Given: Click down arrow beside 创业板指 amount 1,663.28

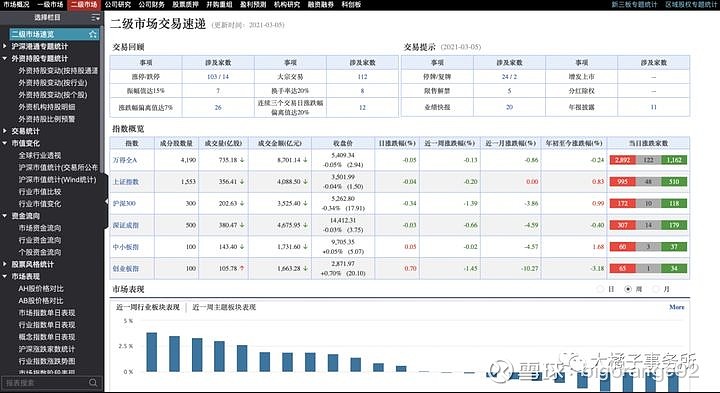Looking at the screenshot, I should click(x=305, y=268).
